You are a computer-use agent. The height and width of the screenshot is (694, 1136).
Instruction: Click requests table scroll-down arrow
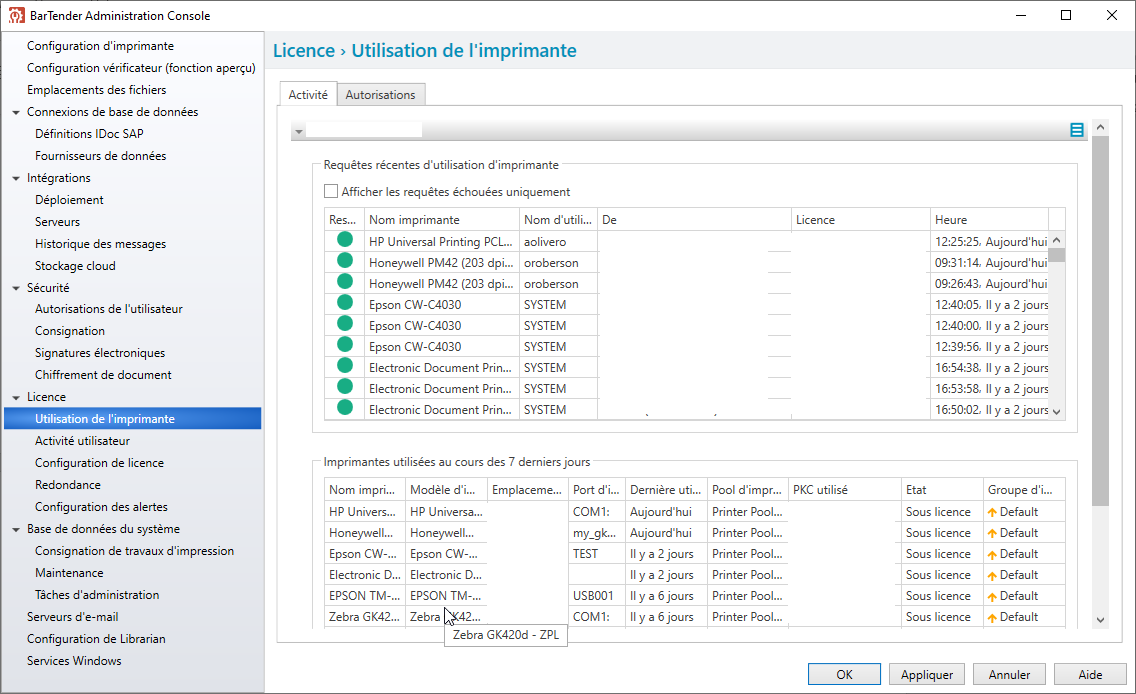[1056, 411]
